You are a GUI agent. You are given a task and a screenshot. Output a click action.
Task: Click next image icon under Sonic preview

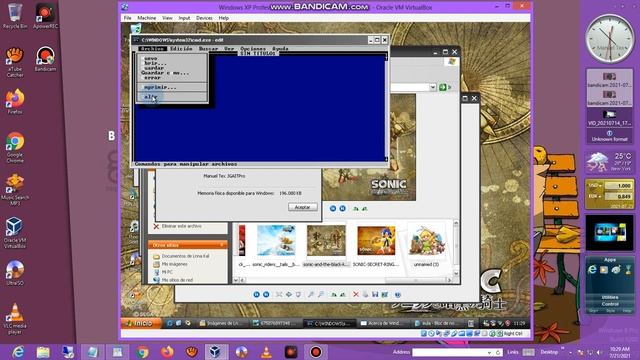pyautogui.click(x=342, y=209)
